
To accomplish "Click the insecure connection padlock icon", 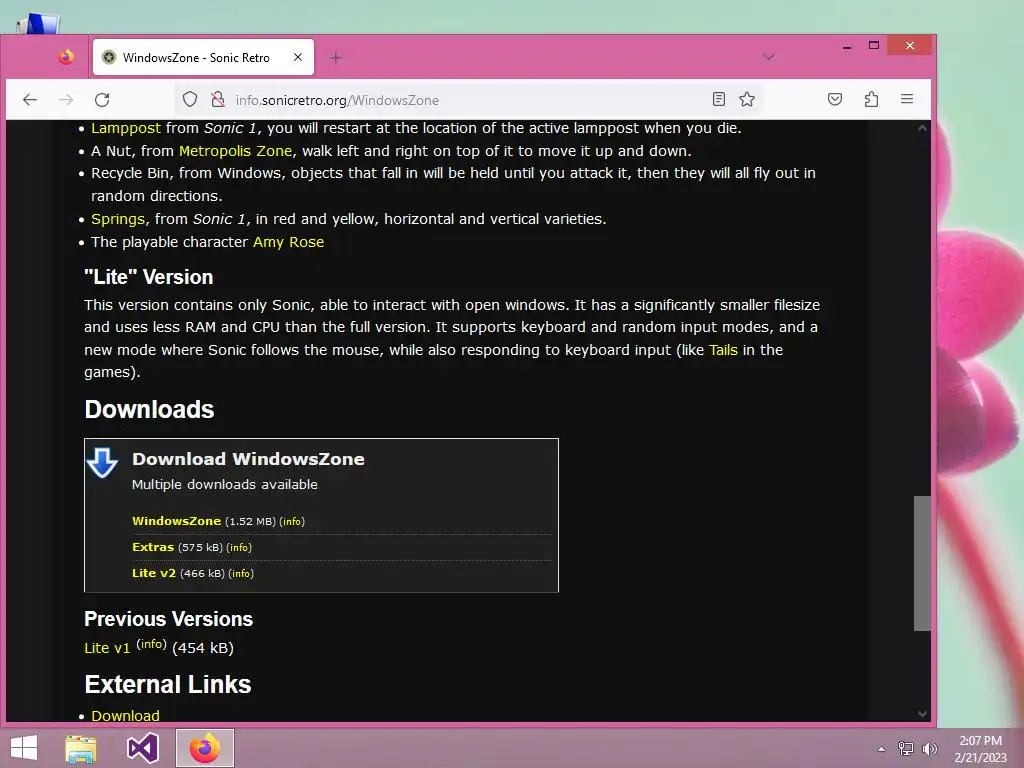I will [218, 100].
